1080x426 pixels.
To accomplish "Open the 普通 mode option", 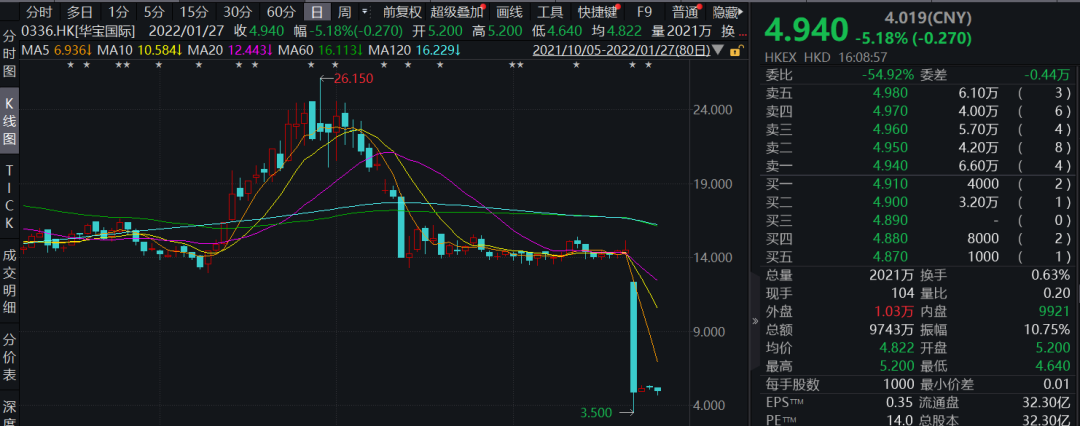I will point(685,12).
